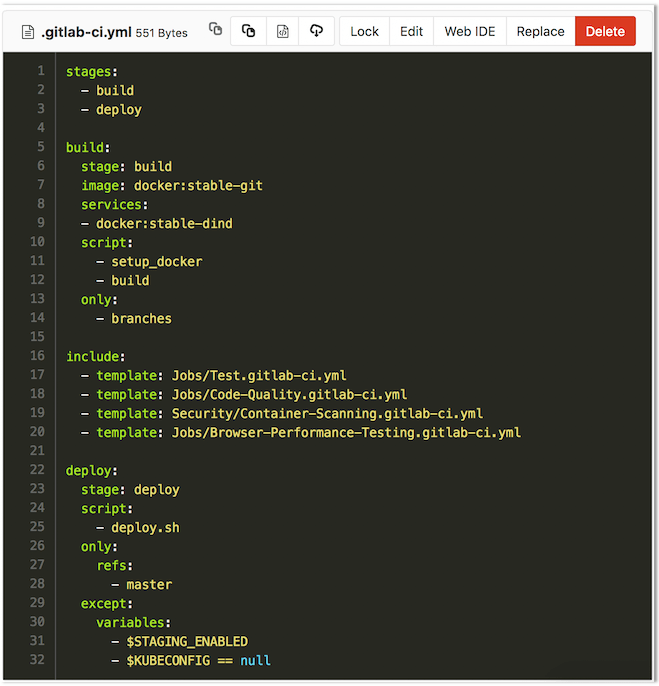This screenshot has height=686, width=659.
Task: Select '$KUBECONFIG' variable on line 32
Action: tap(168, 661)
